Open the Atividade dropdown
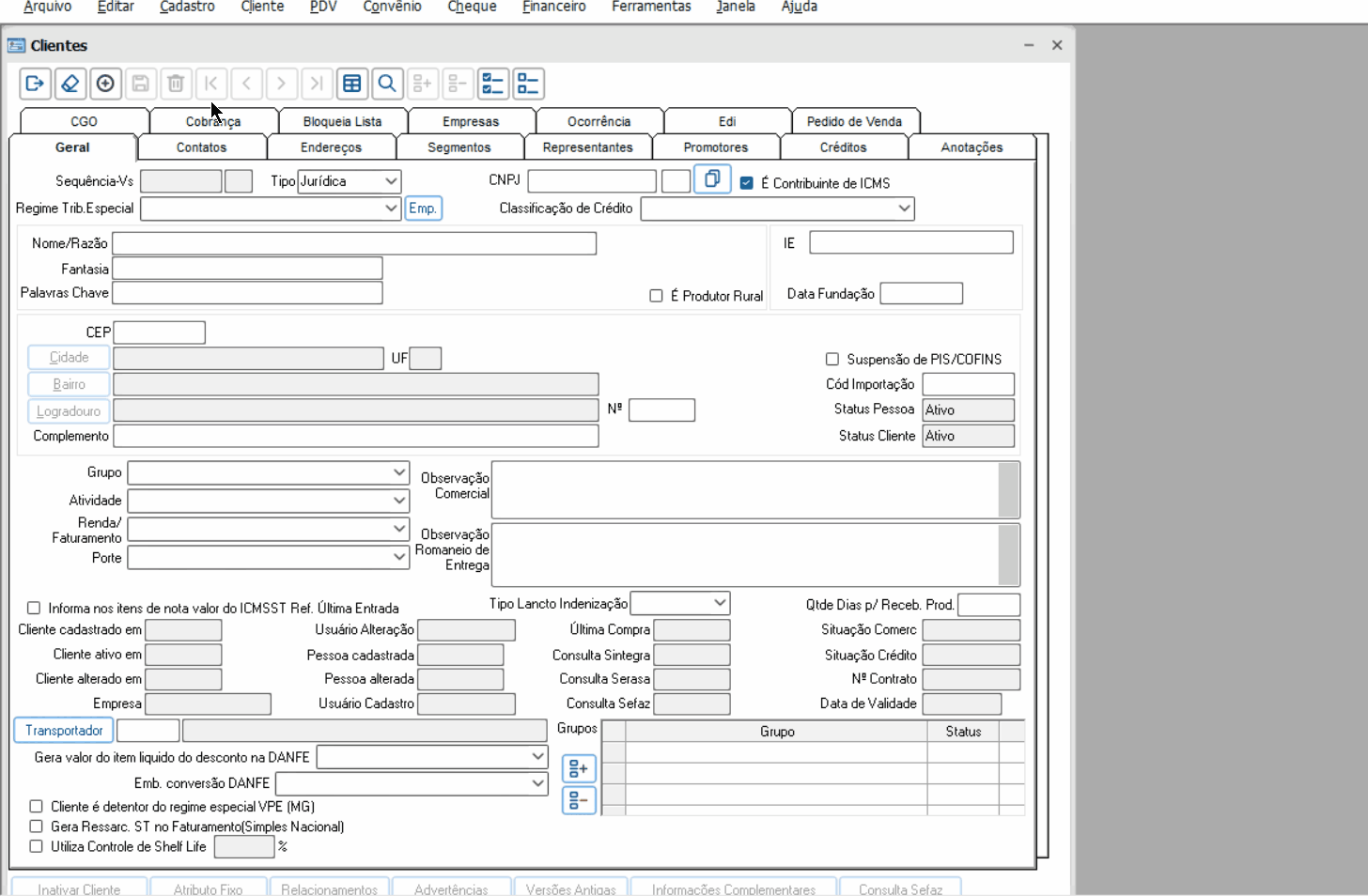 pos(269,501)
